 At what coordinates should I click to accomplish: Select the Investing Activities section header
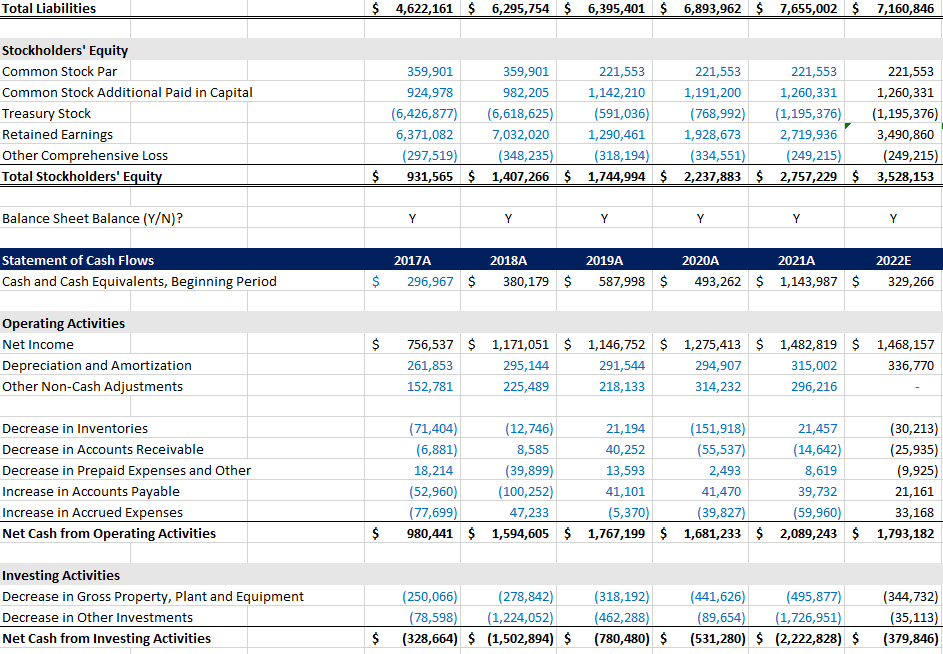point(61,576)
